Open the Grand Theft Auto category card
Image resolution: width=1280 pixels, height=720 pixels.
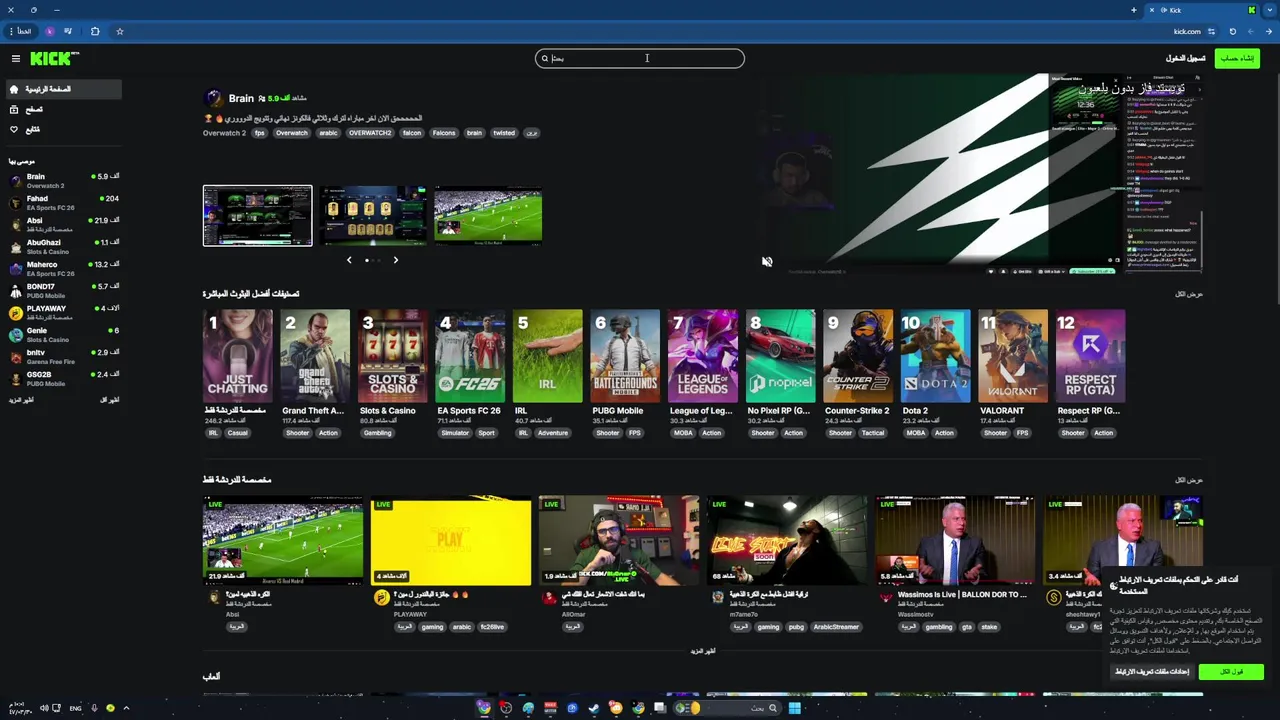(x=315, y=356)
